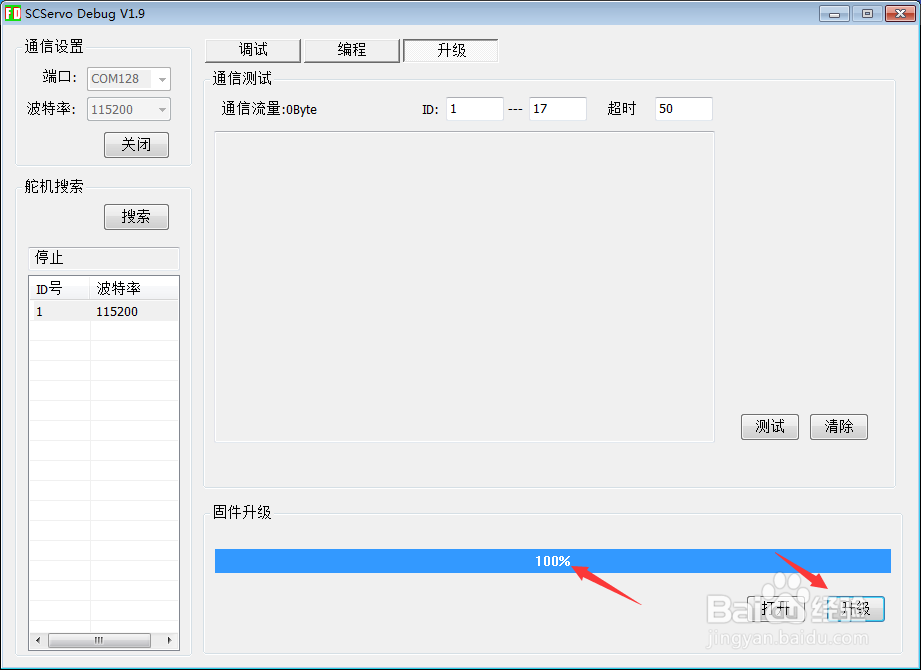Click the 通信流量:0Byte label
921x670 pixels.
pyautogui.click(x=269, y=109)
